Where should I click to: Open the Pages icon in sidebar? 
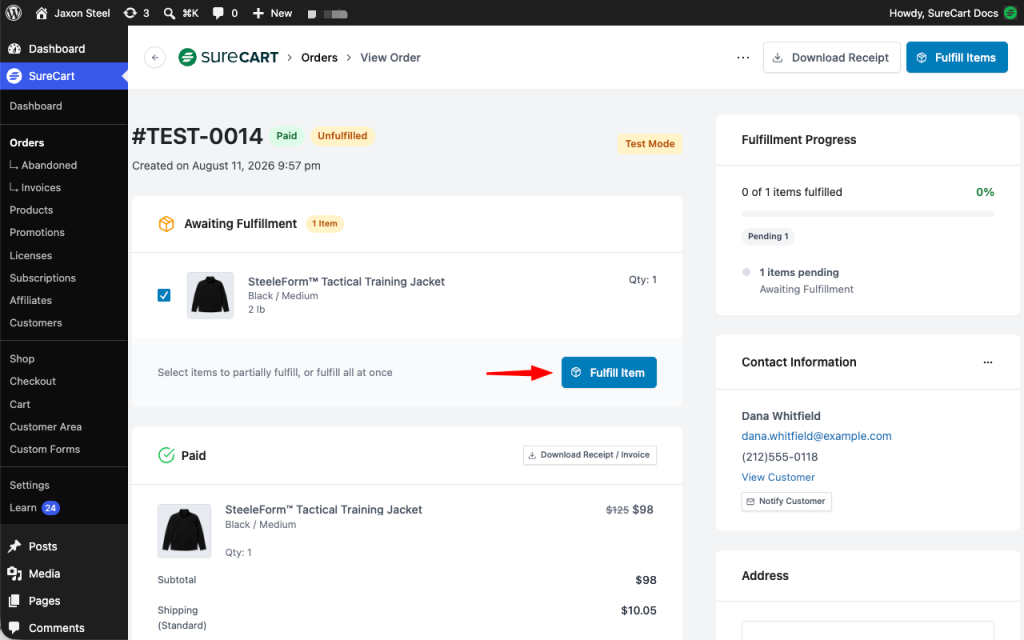coord(14,601)
